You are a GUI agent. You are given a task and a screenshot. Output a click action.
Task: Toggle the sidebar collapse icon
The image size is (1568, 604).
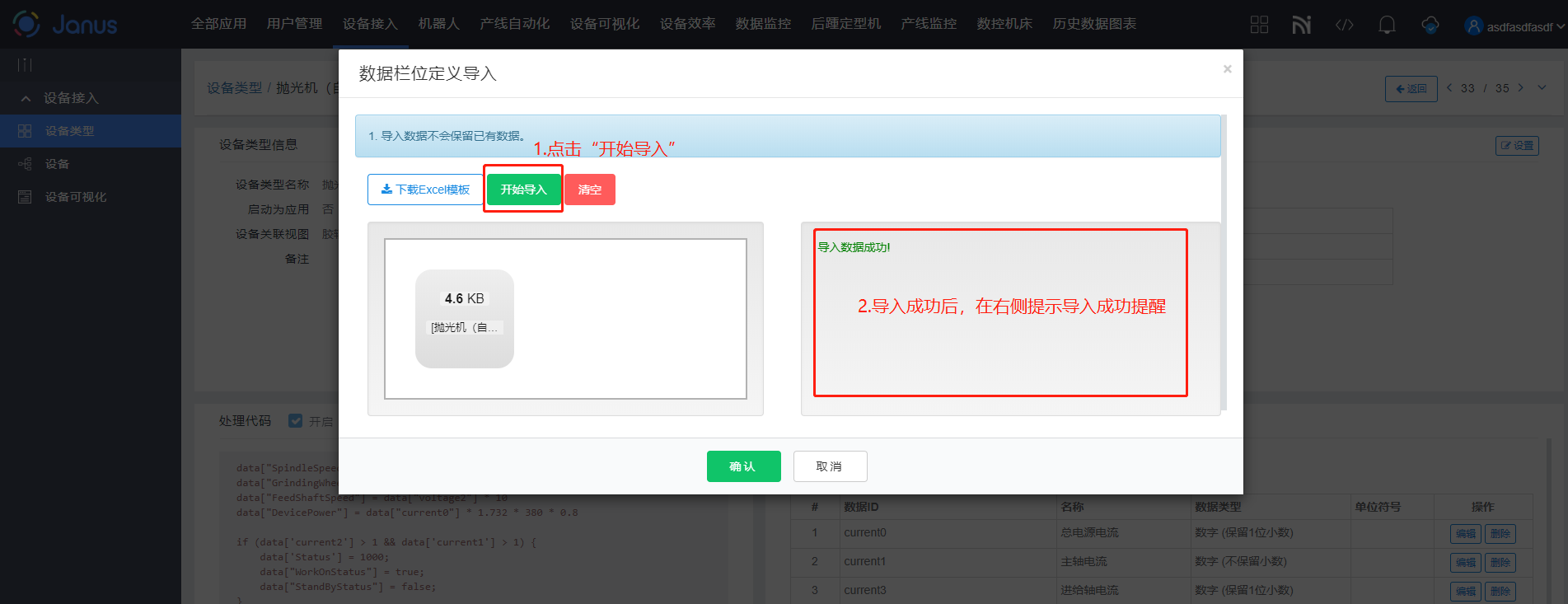(25, 64)
